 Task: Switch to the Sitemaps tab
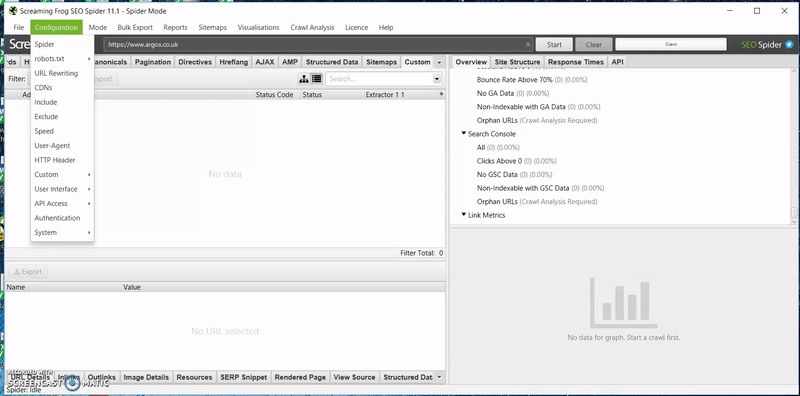381,62
